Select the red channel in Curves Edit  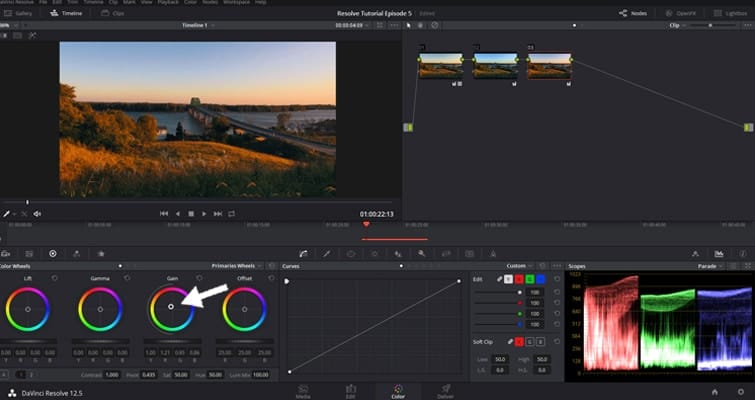pyautogui.click(x=519, y=279)
